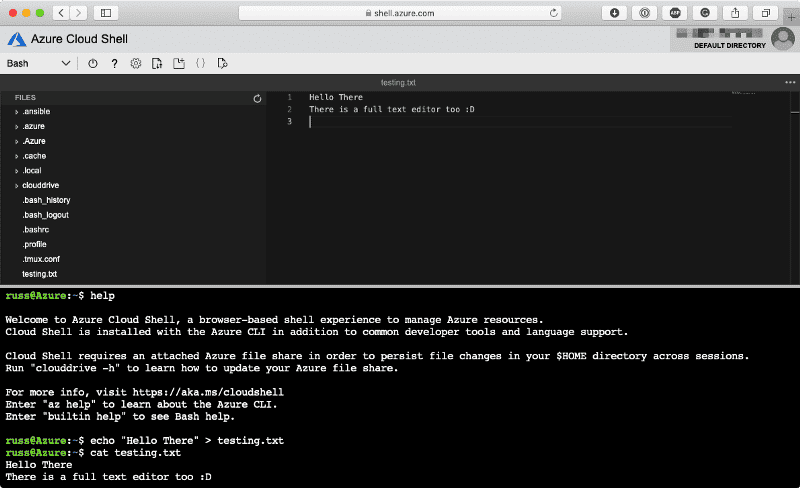Click the restart Cloud Shell power icon
Viewport: 800px width, 488px height.
point(93,63)
